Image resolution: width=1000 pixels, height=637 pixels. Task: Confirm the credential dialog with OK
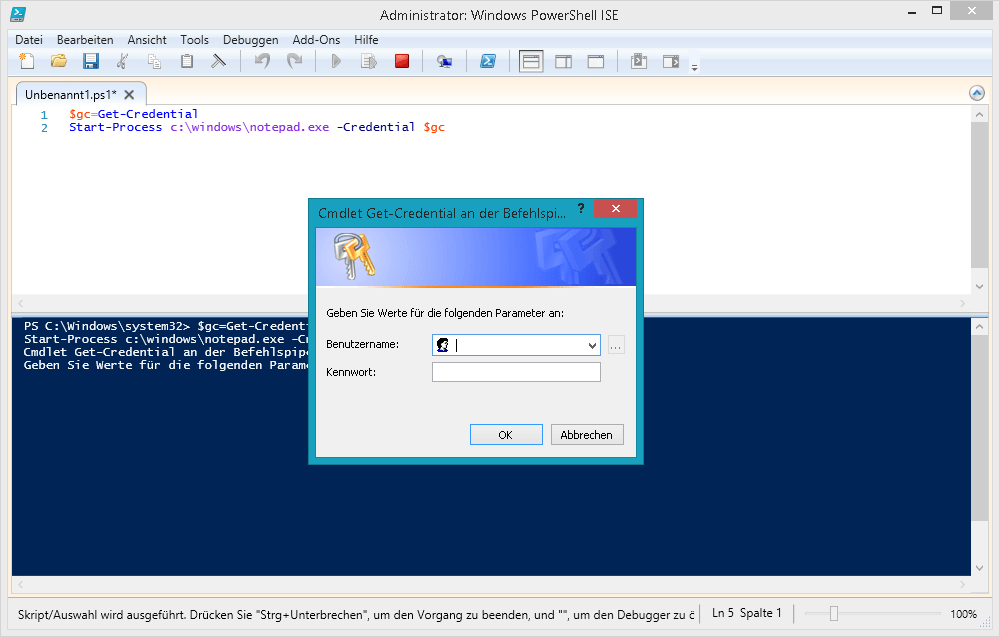click(x=506, y=434)
